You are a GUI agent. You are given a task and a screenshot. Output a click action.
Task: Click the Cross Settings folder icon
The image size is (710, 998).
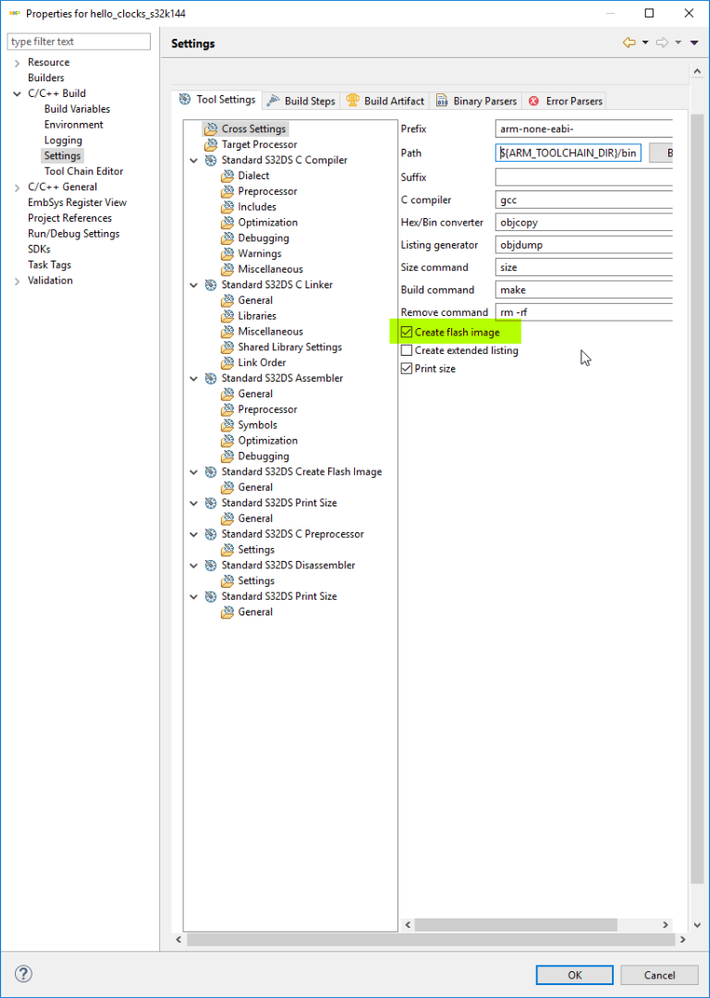(x=211, y=129)
